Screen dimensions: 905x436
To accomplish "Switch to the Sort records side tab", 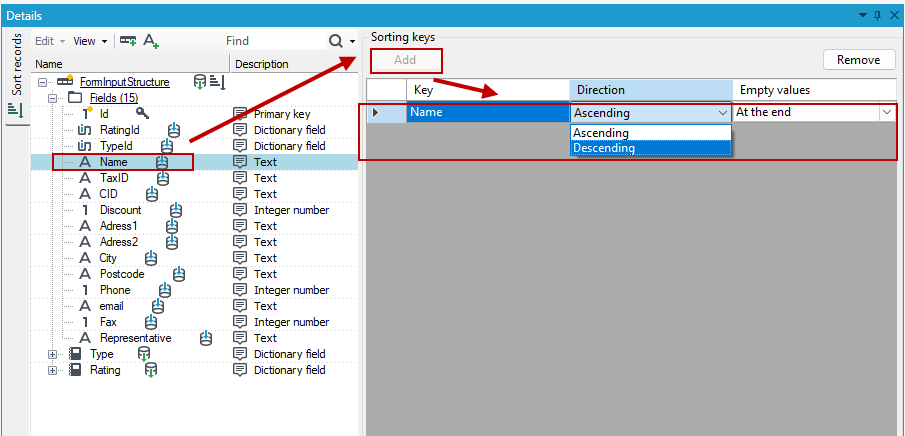I will coord(17,76).
